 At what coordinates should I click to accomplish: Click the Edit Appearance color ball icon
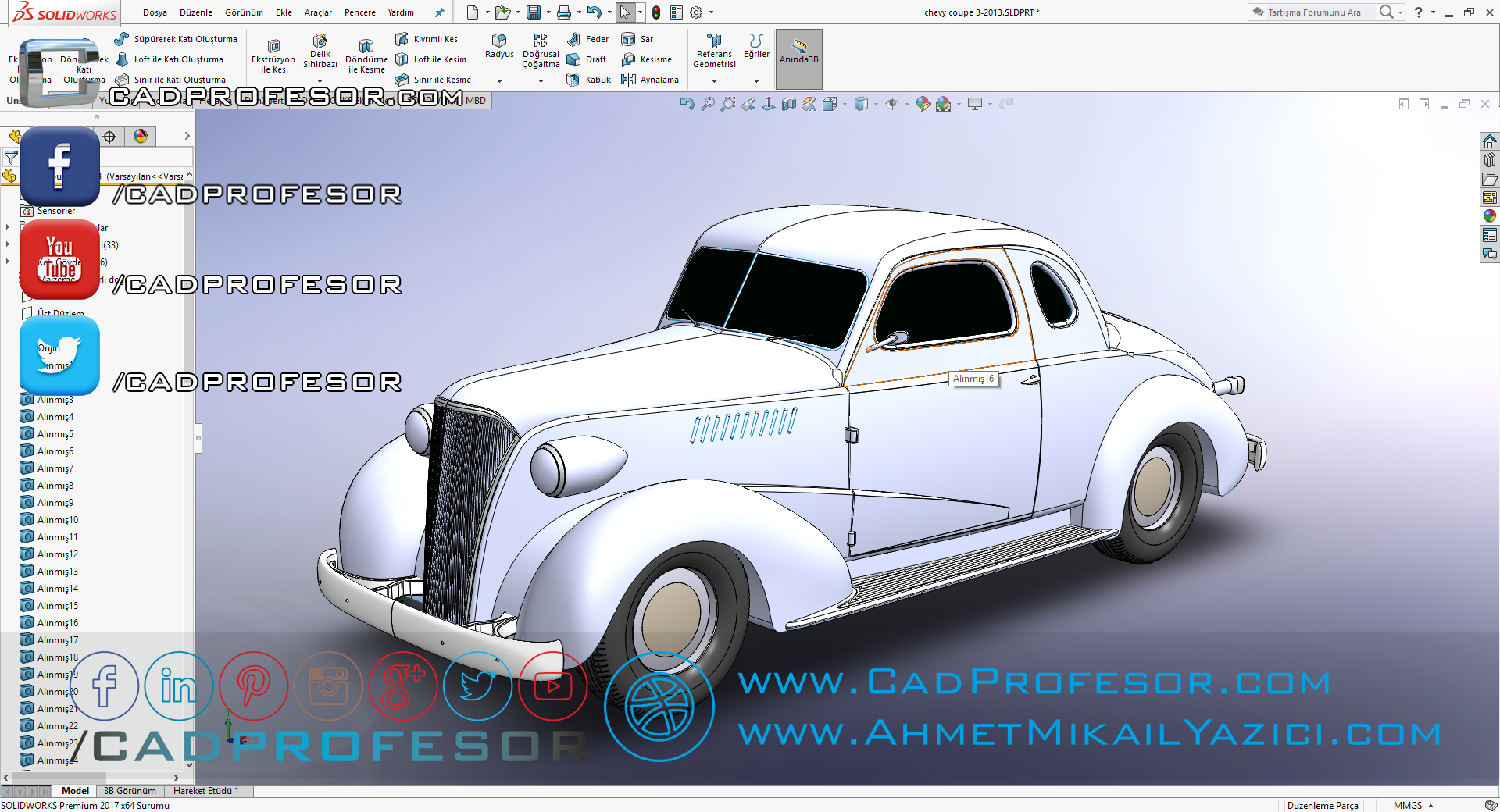click(x=923, y=104)
